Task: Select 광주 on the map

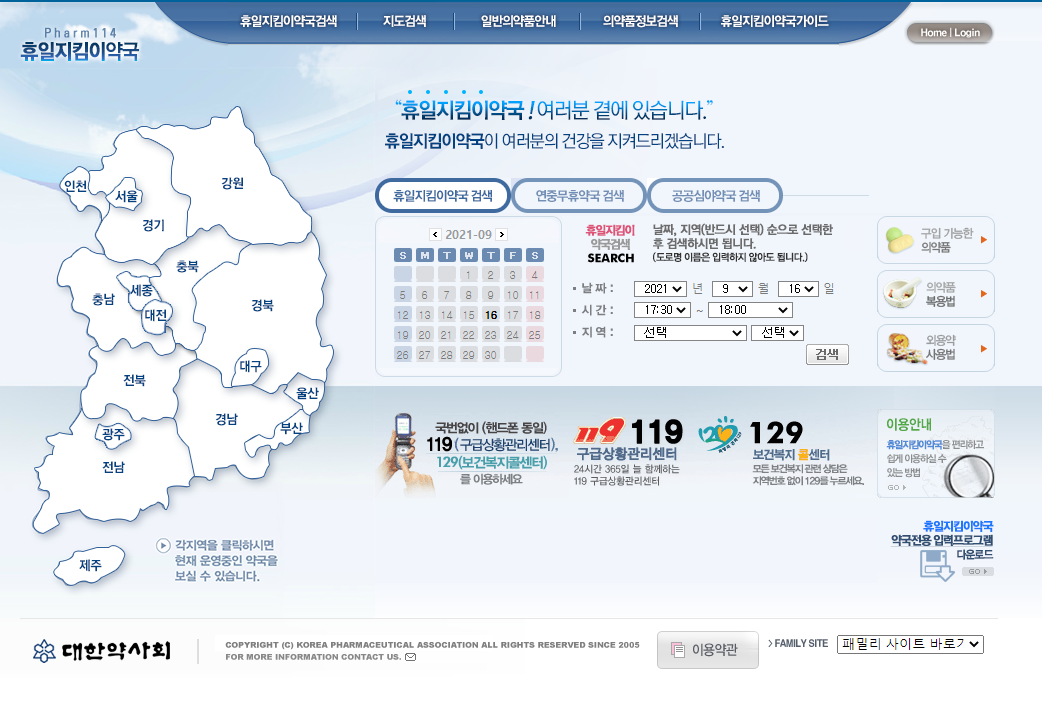Action: (x=113, y=434)
